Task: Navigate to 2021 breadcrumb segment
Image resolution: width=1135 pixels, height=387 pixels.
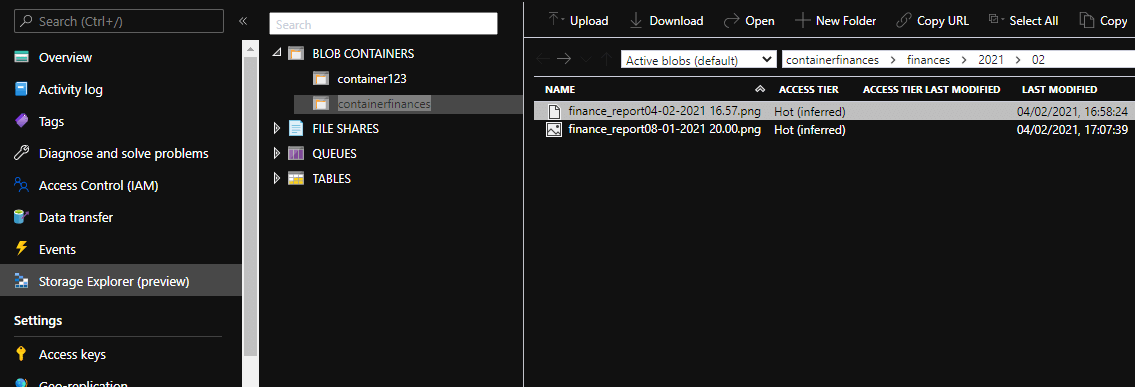Action: click(990, 60)
